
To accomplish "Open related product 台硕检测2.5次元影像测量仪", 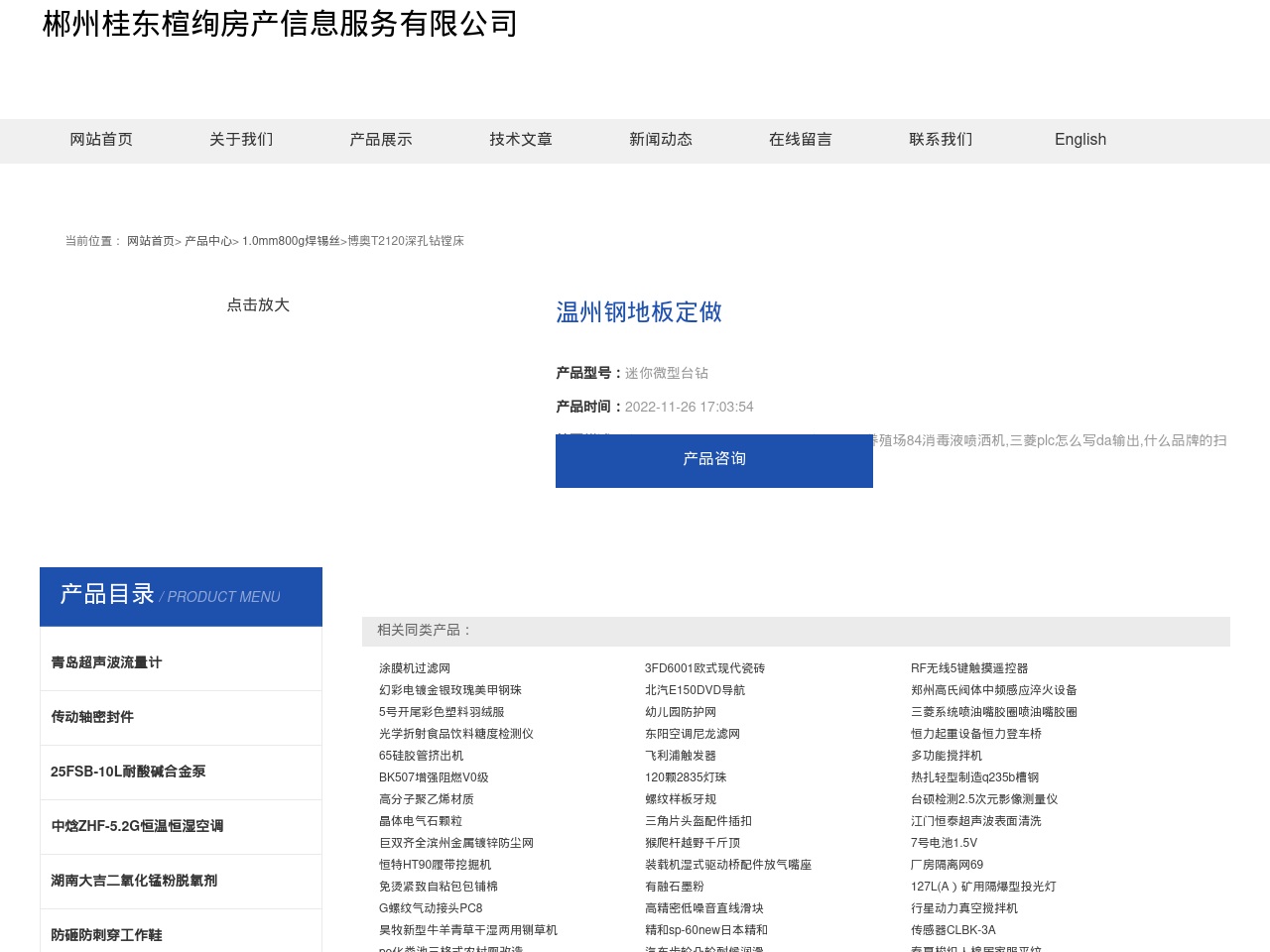I will pos(984,799).
